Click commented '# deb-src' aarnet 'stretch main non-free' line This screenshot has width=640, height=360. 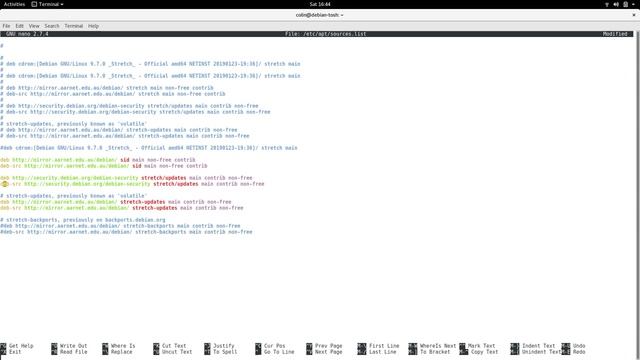113,93
